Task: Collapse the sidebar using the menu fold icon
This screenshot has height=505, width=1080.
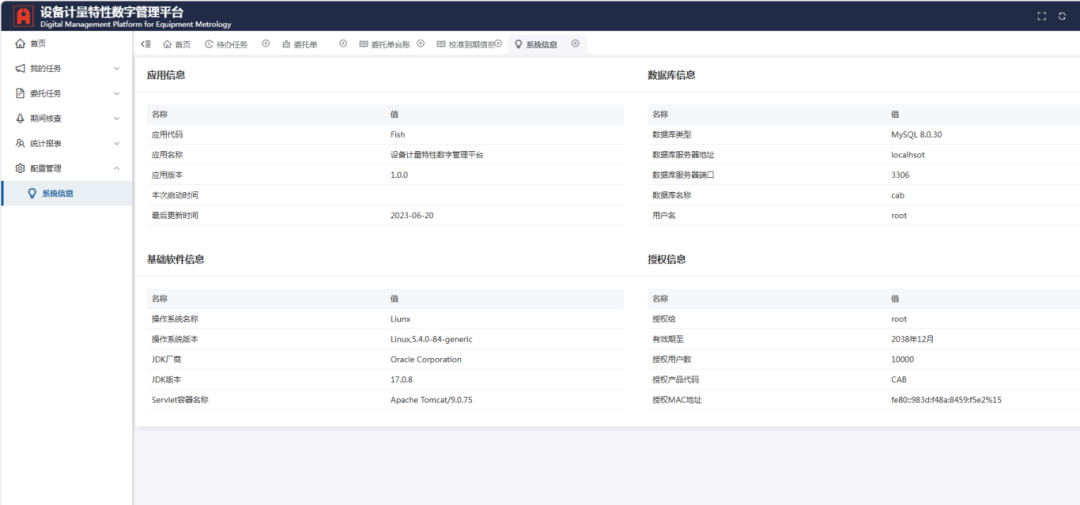Action: pyautogui.click(x=146, y=44)
